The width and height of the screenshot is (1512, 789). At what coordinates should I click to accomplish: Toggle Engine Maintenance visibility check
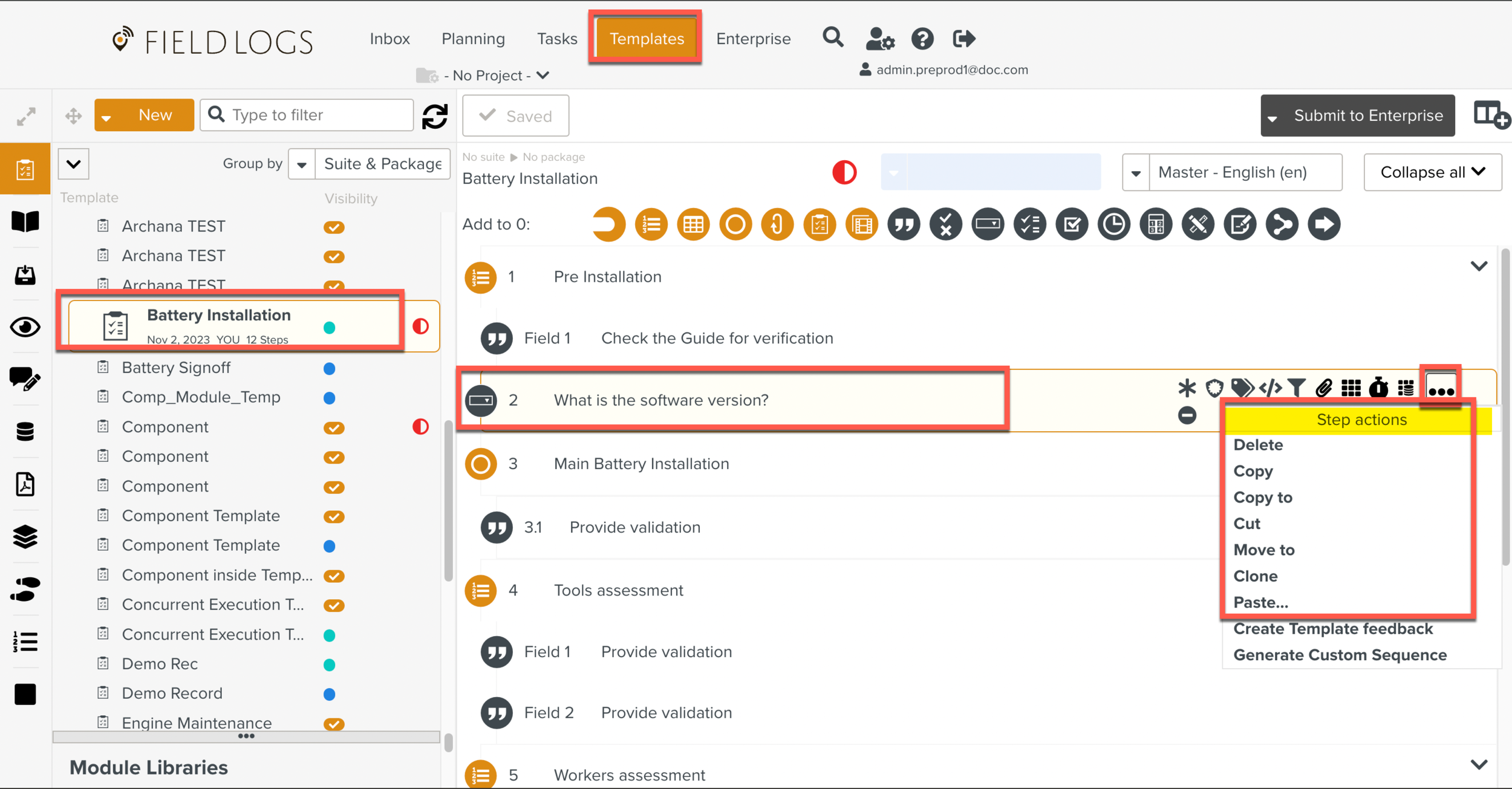(334, 724)
